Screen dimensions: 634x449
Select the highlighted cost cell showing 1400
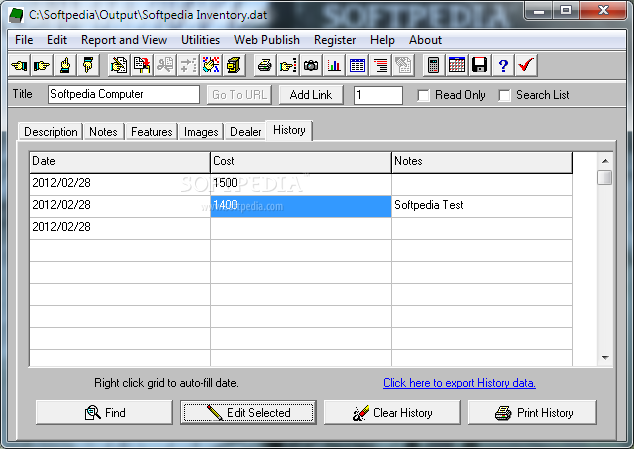tap(301, 206)
